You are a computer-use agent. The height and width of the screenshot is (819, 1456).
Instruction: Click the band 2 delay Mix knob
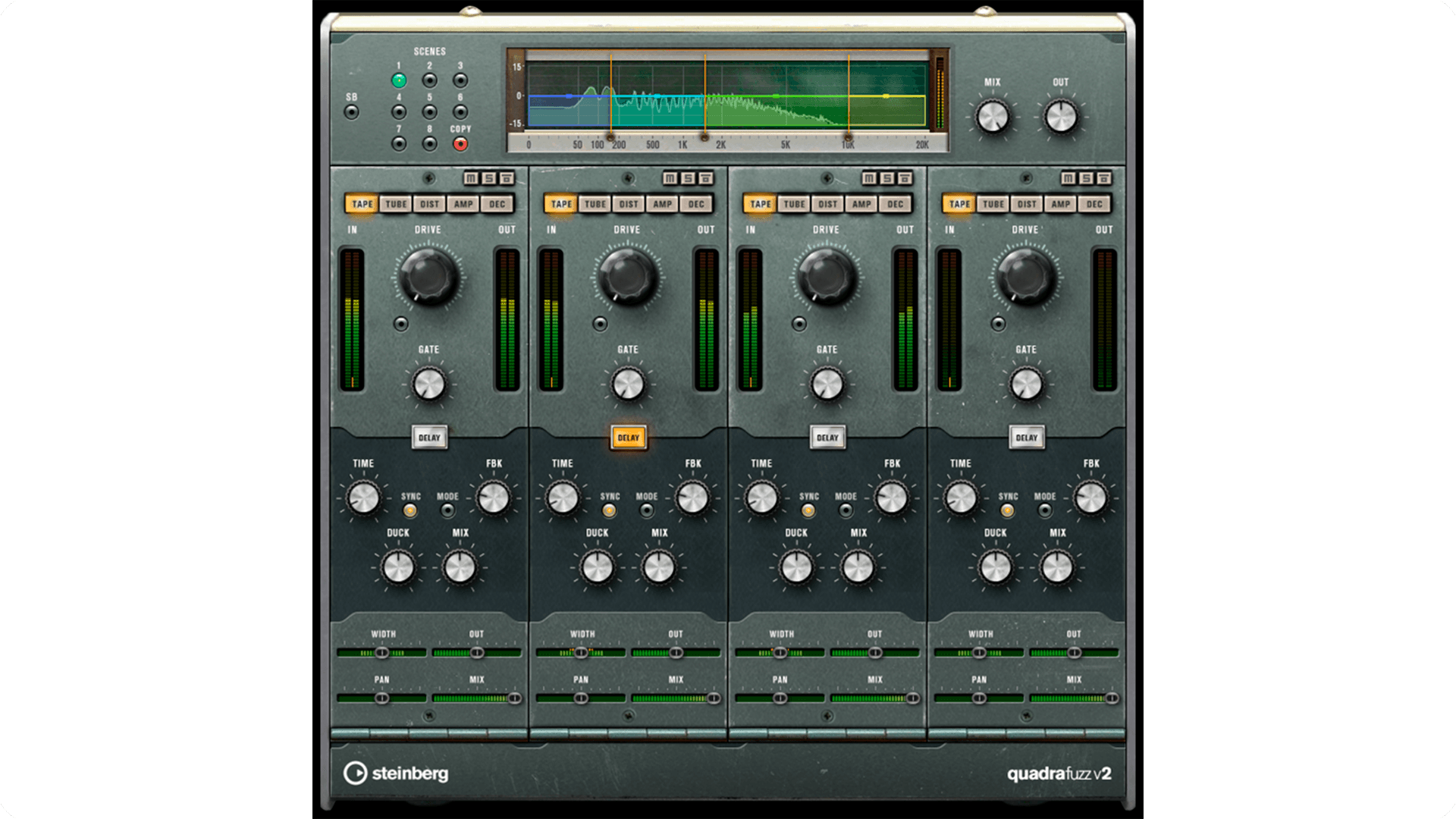point(659,567)
